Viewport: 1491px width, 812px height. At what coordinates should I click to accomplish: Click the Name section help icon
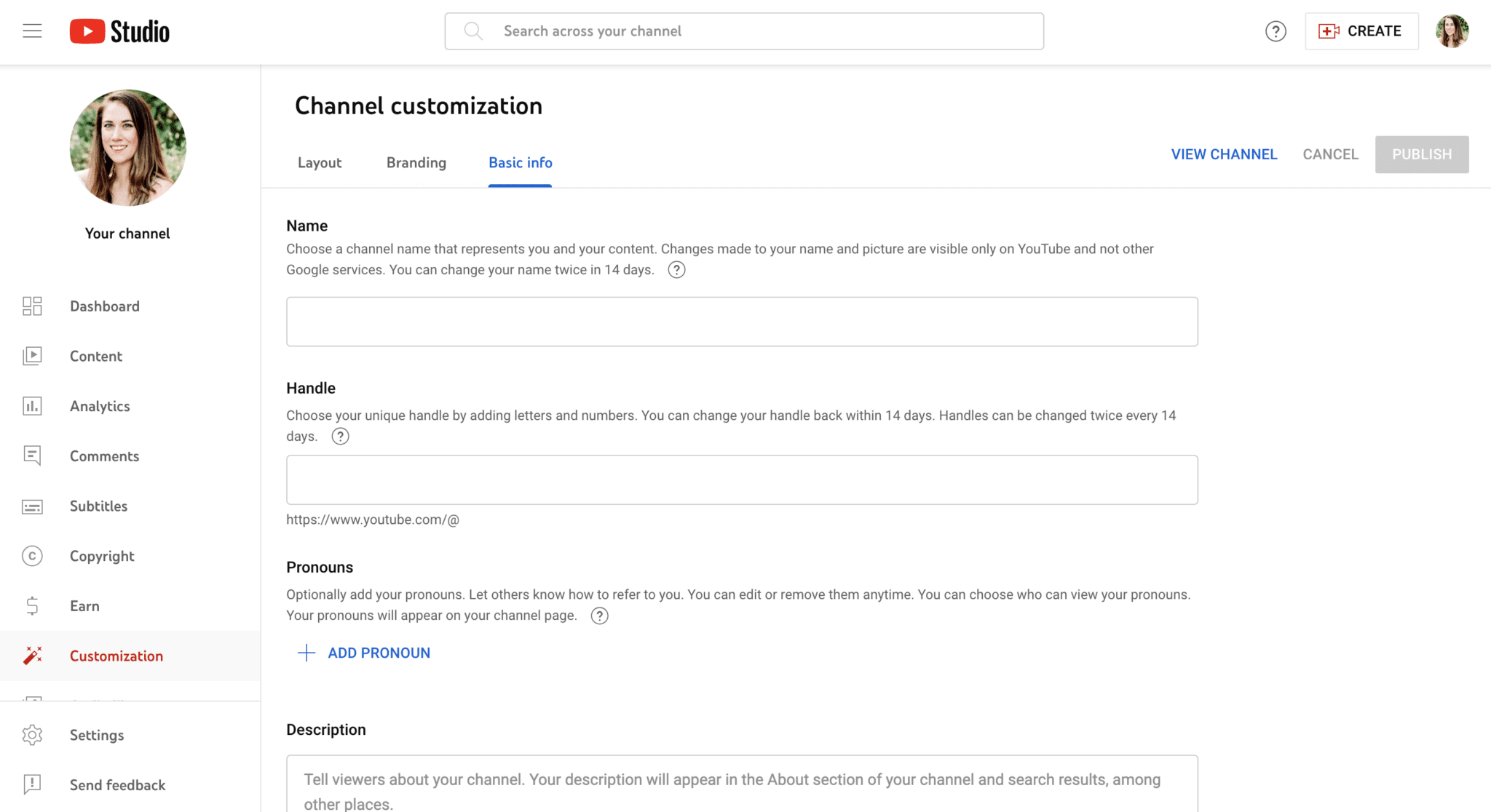[676, 270]
